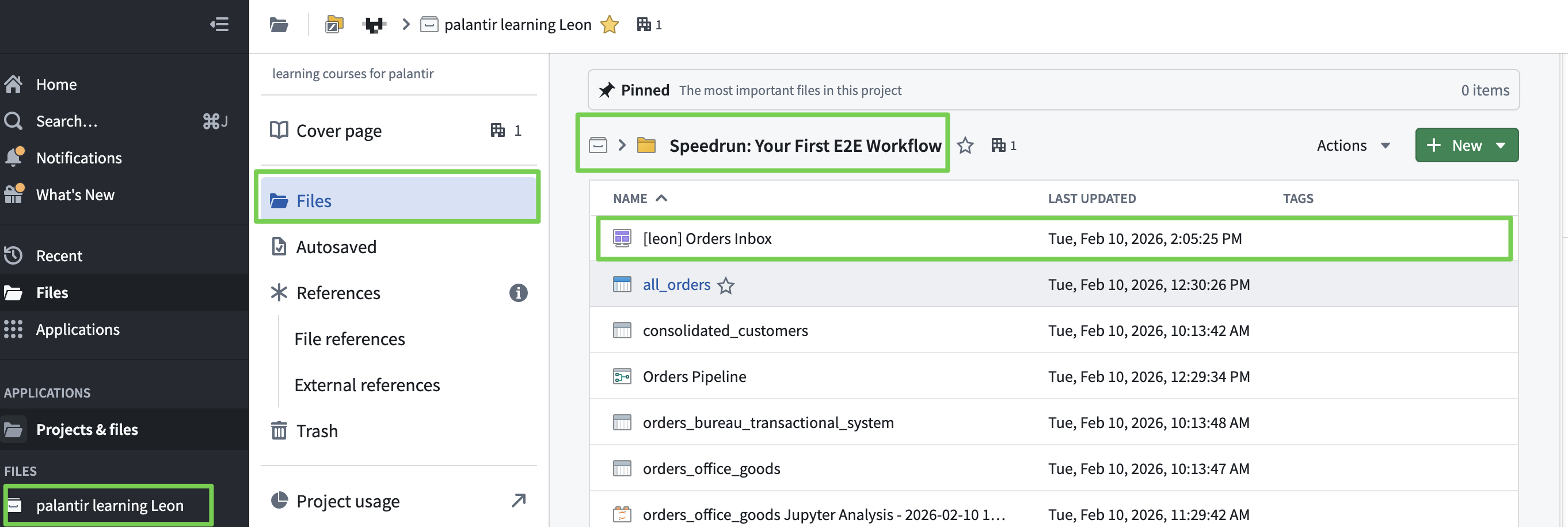
Task: Click the Orders Pipeline file icon
Action: click(x=622, y=377)
